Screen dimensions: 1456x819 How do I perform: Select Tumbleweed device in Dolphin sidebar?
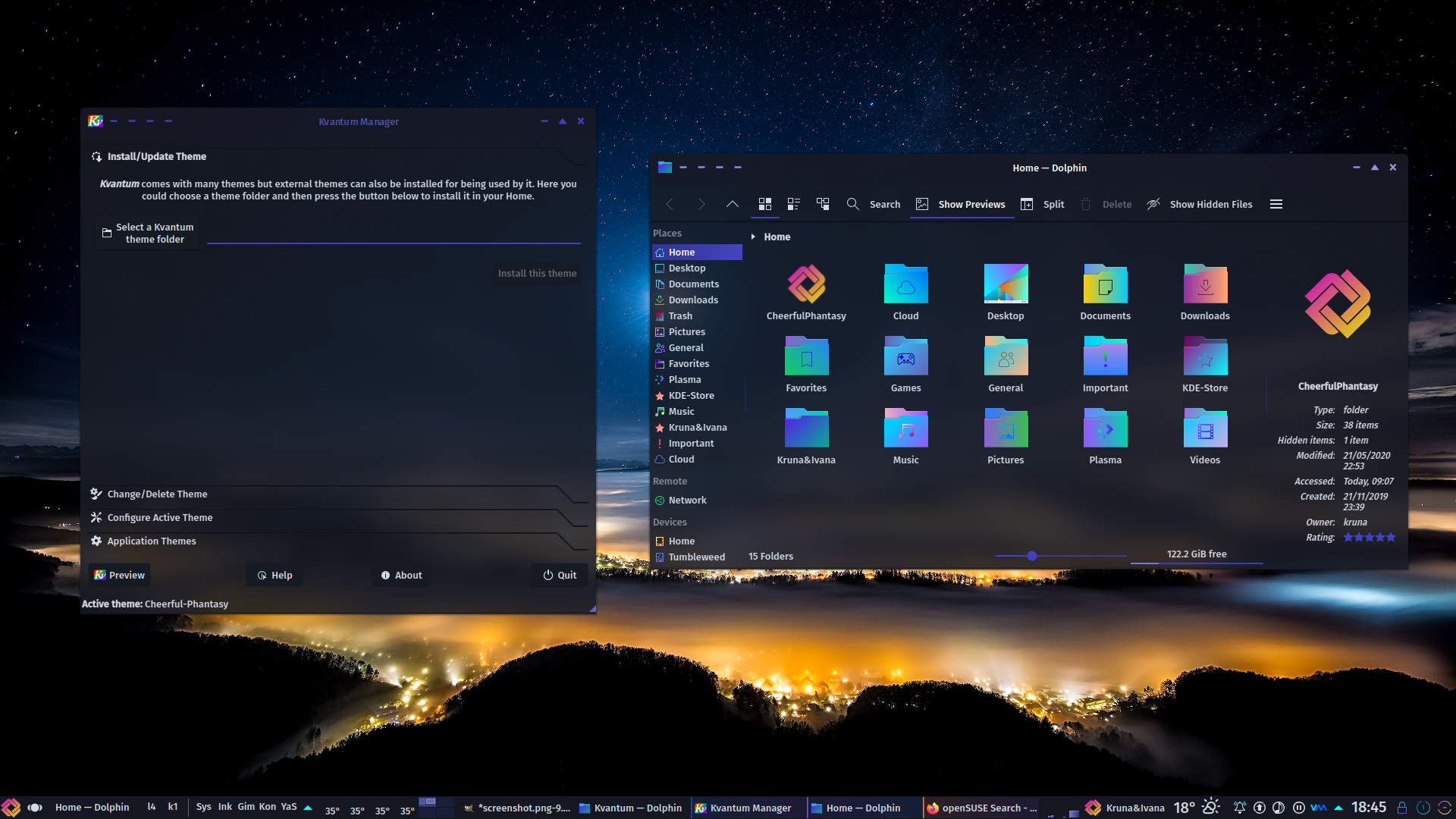point(697,557)
